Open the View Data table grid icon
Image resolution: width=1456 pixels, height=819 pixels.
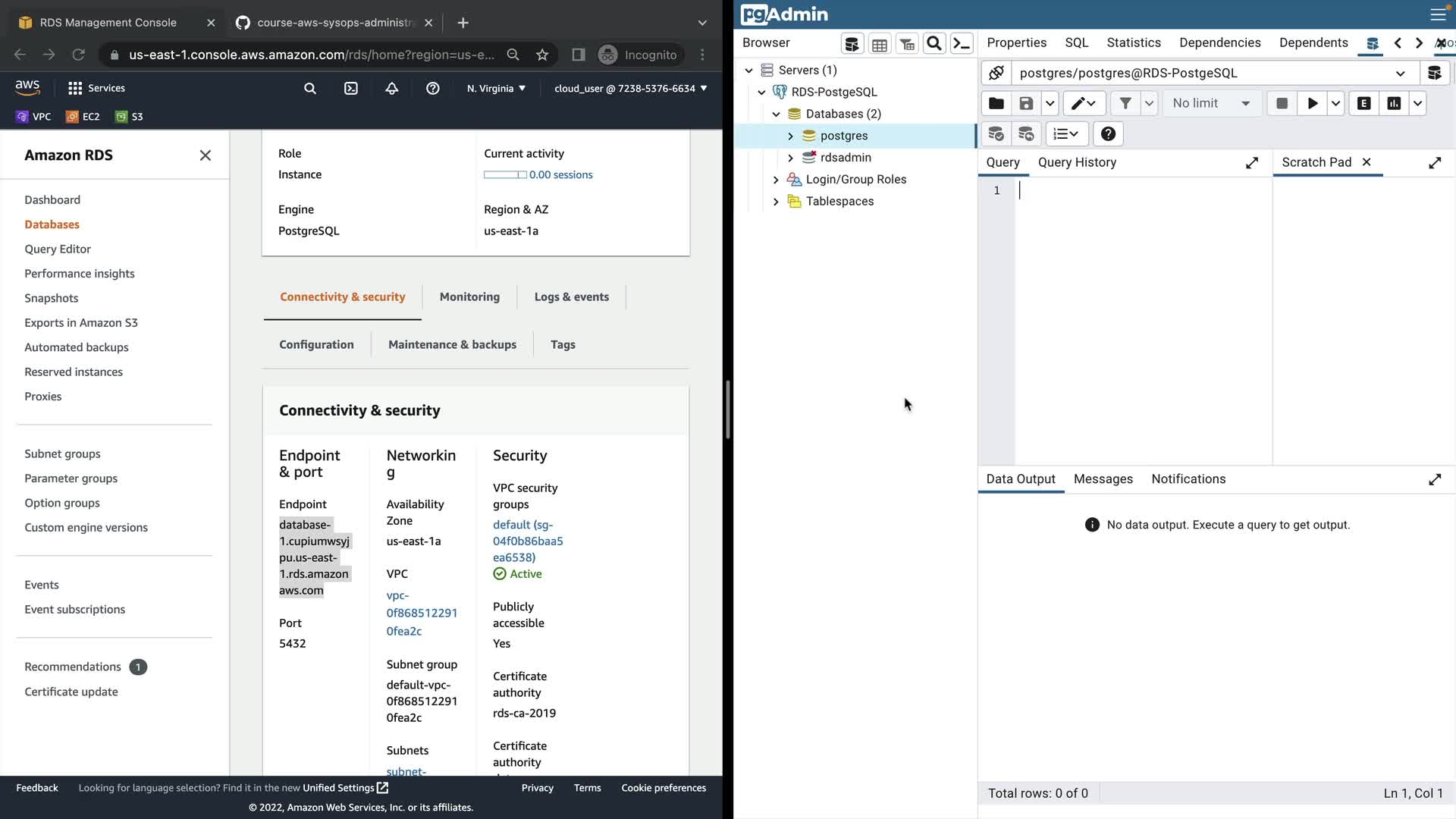tap(880, 44)
